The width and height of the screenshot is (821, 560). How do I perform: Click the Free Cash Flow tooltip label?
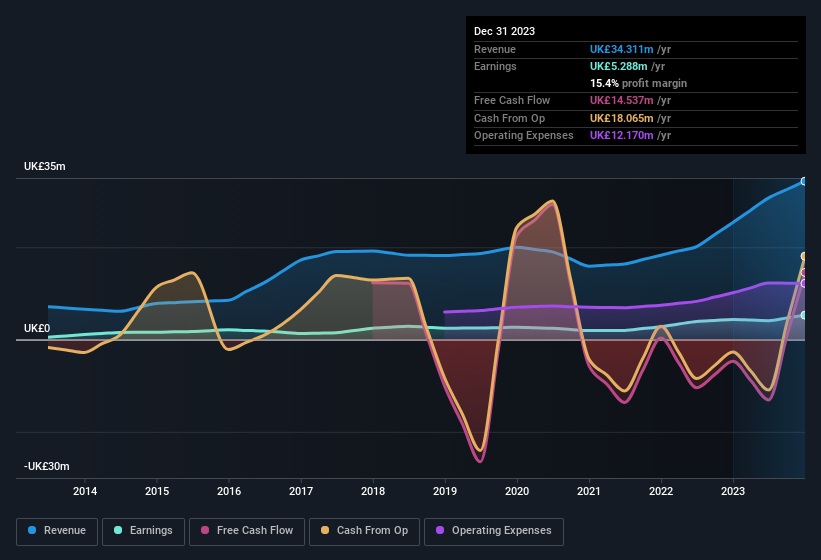click(512, 100)
